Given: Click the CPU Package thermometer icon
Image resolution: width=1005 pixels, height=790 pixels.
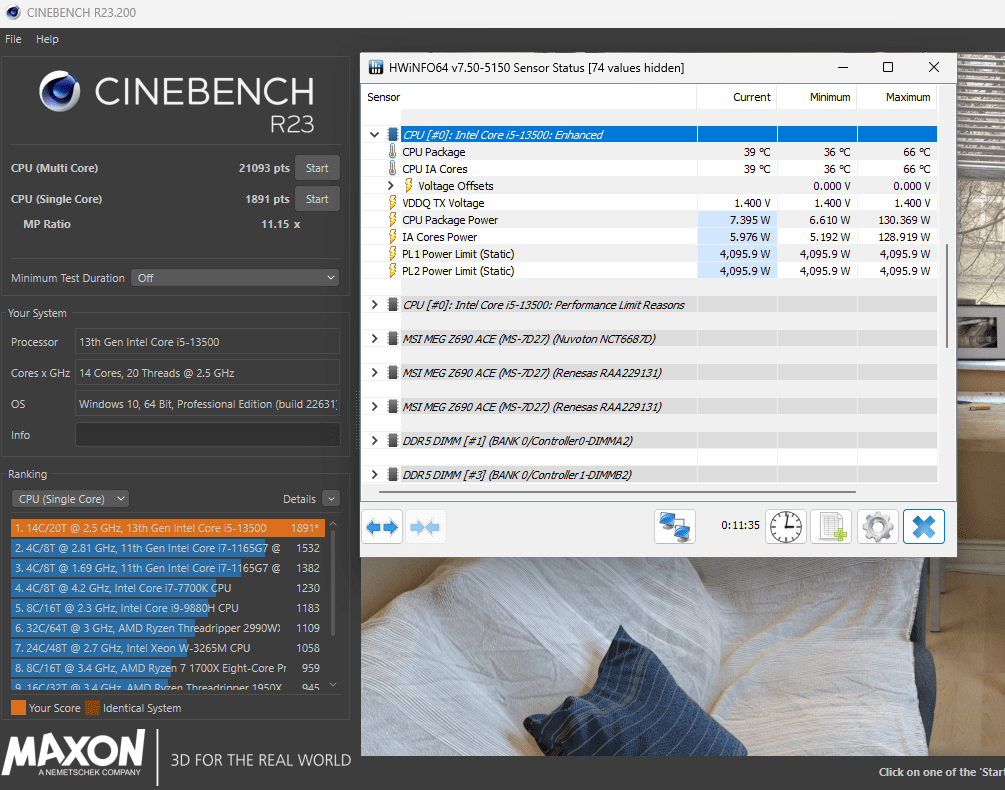Looking at the screenshot, I should (x=392, y=152).
